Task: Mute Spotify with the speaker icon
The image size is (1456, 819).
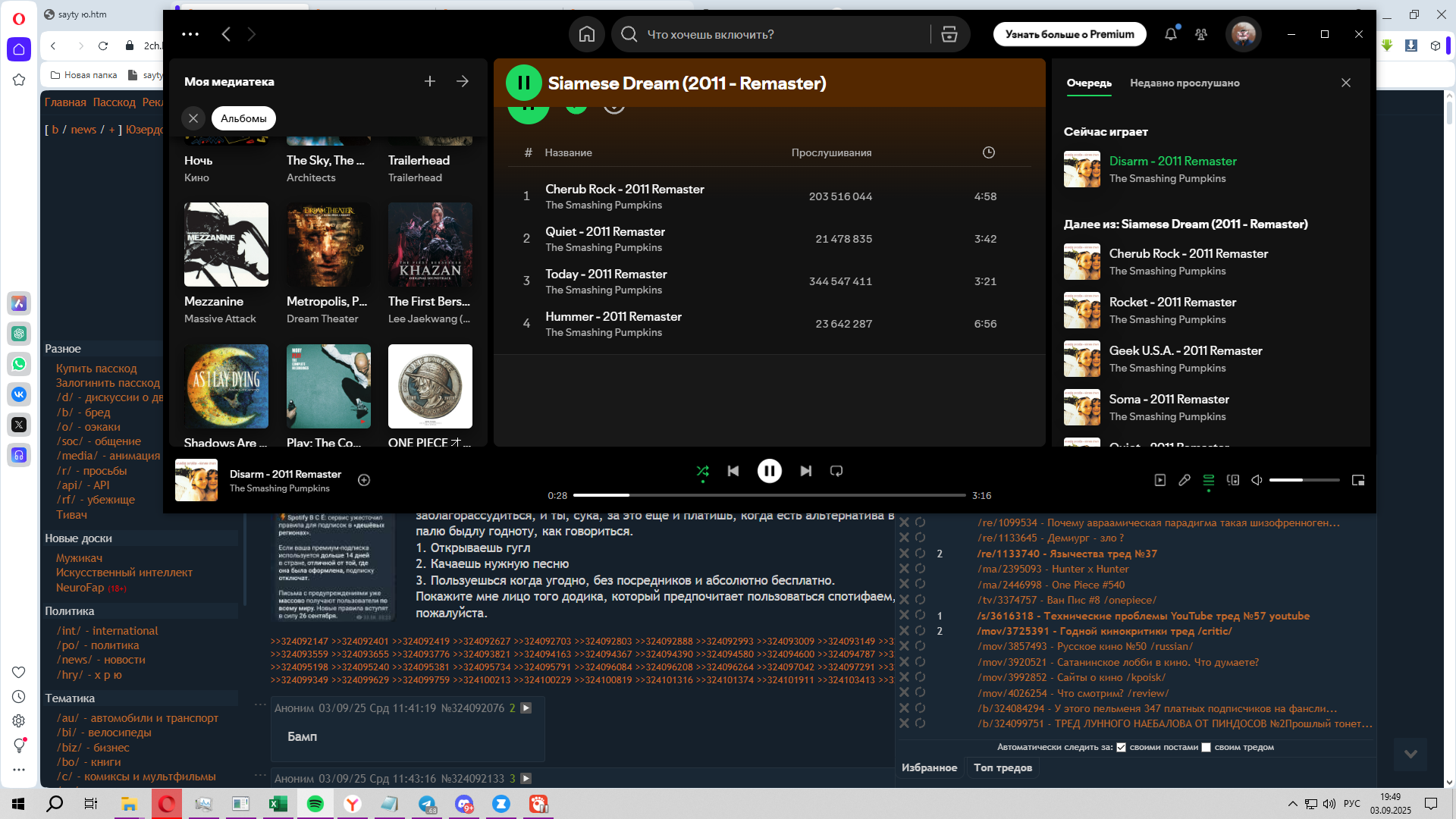Action: pos(1257,480)
